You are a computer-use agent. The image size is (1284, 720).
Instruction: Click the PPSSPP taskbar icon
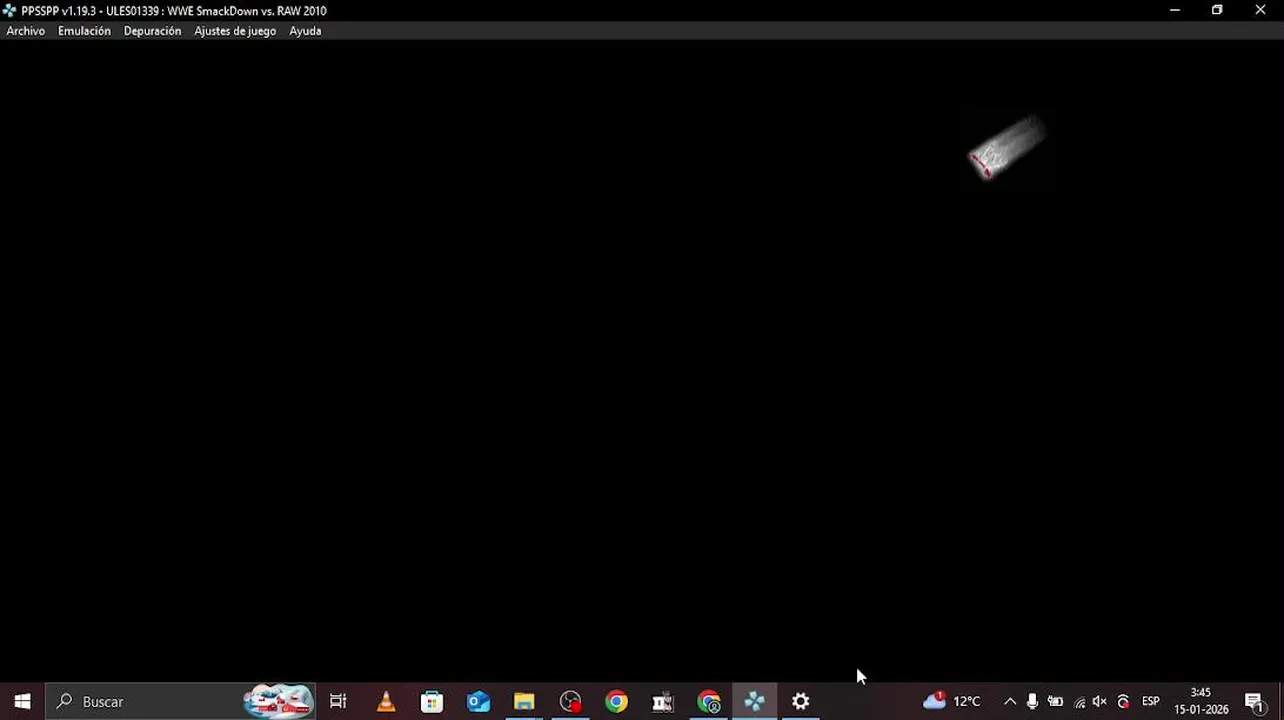(x=755, y=702)
